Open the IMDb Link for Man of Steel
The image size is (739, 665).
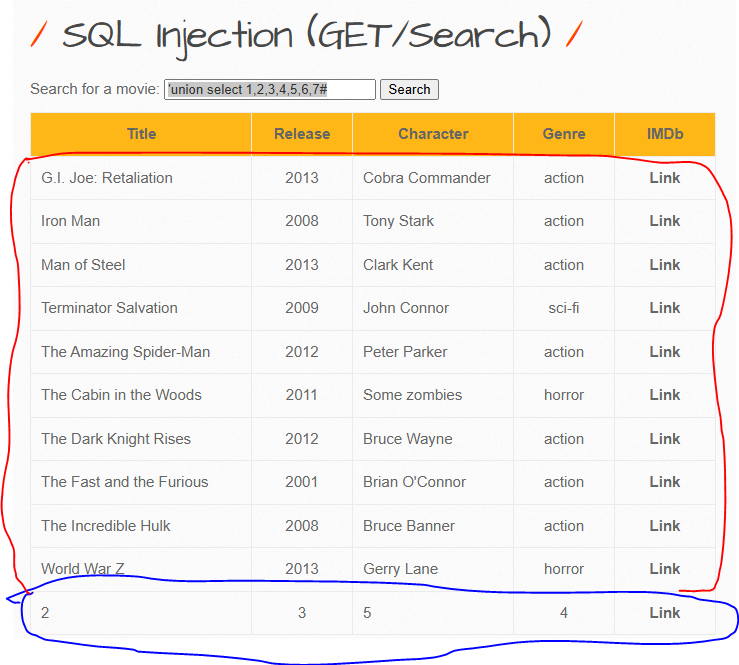[x=665, y=265]
